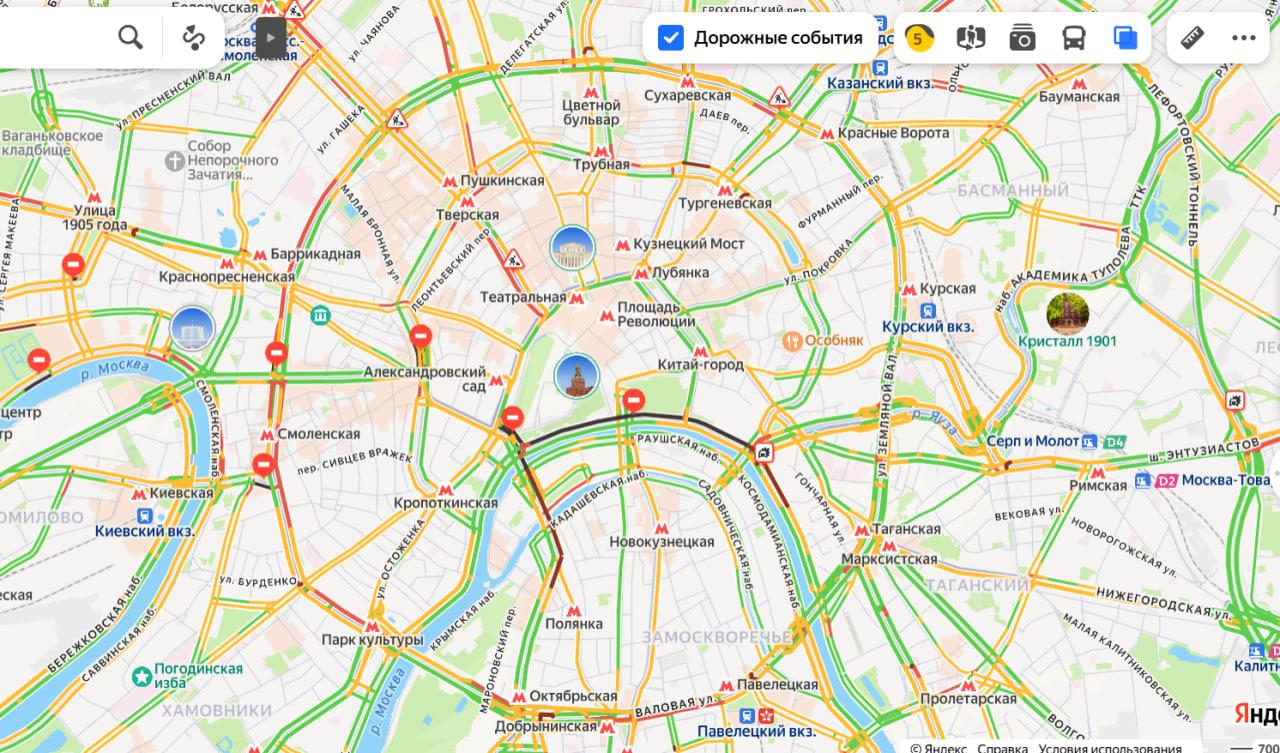The image size is (1280, 753).
Task: Open the Справка link
Action: pos(1003,747)
